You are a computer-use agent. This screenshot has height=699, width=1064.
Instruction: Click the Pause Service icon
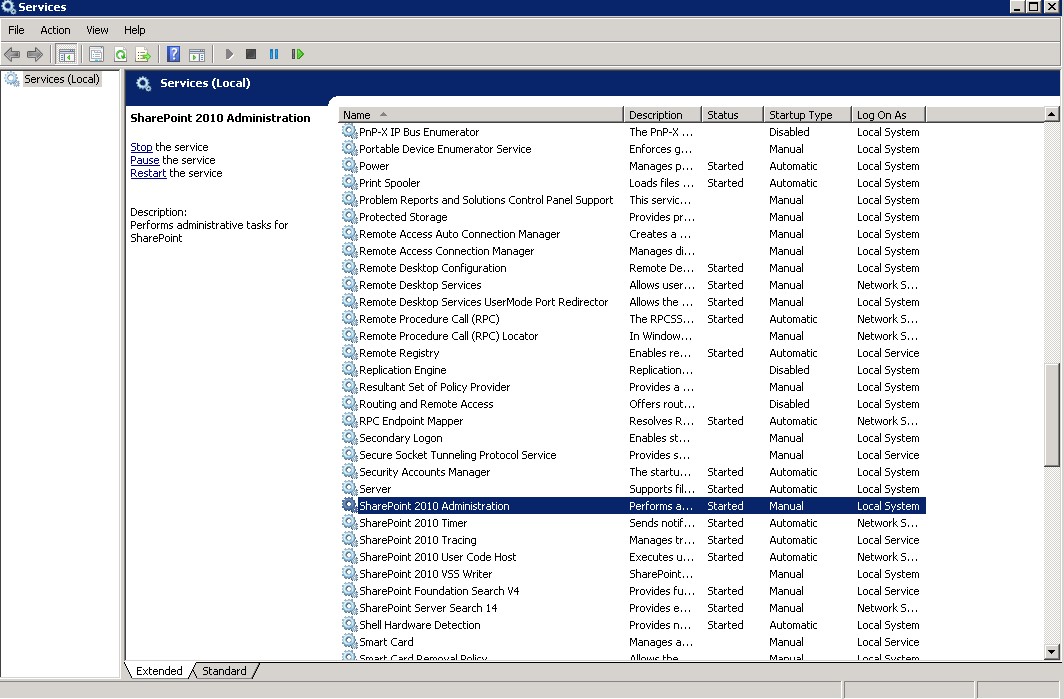pos(274,54)
